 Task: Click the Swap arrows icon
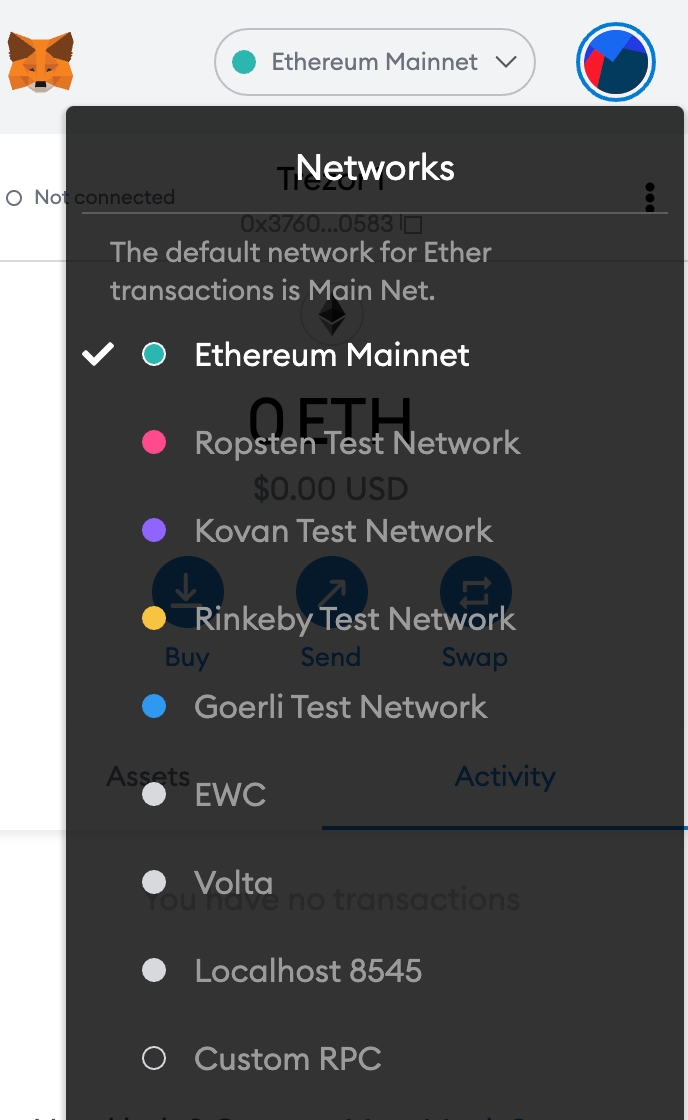[475, 593]
